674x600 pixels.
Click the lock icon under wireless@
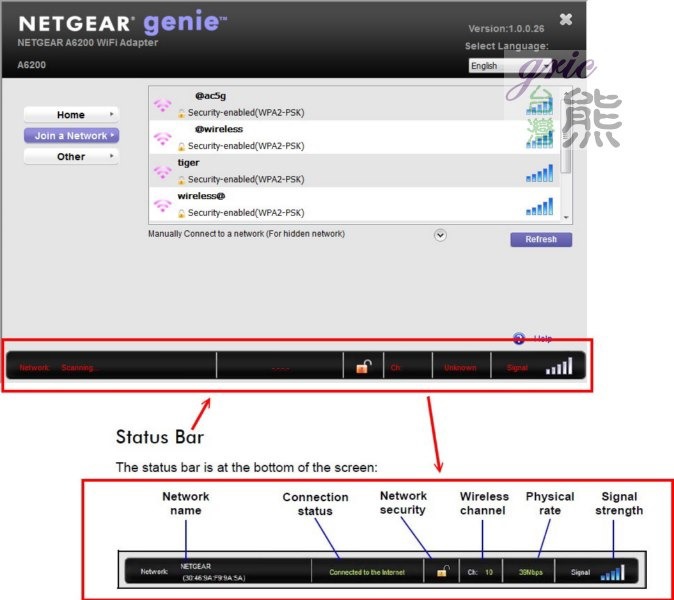[x=181, y=214]
